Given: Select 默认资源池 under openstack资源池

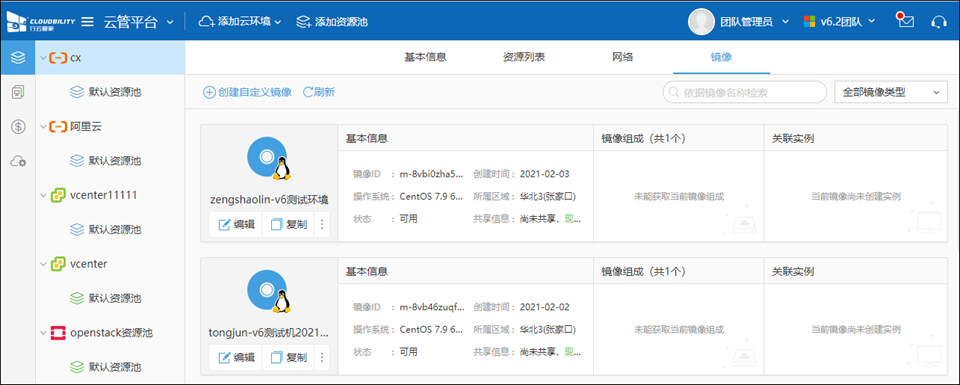Looking at the screenshot, I should [114, 367].
